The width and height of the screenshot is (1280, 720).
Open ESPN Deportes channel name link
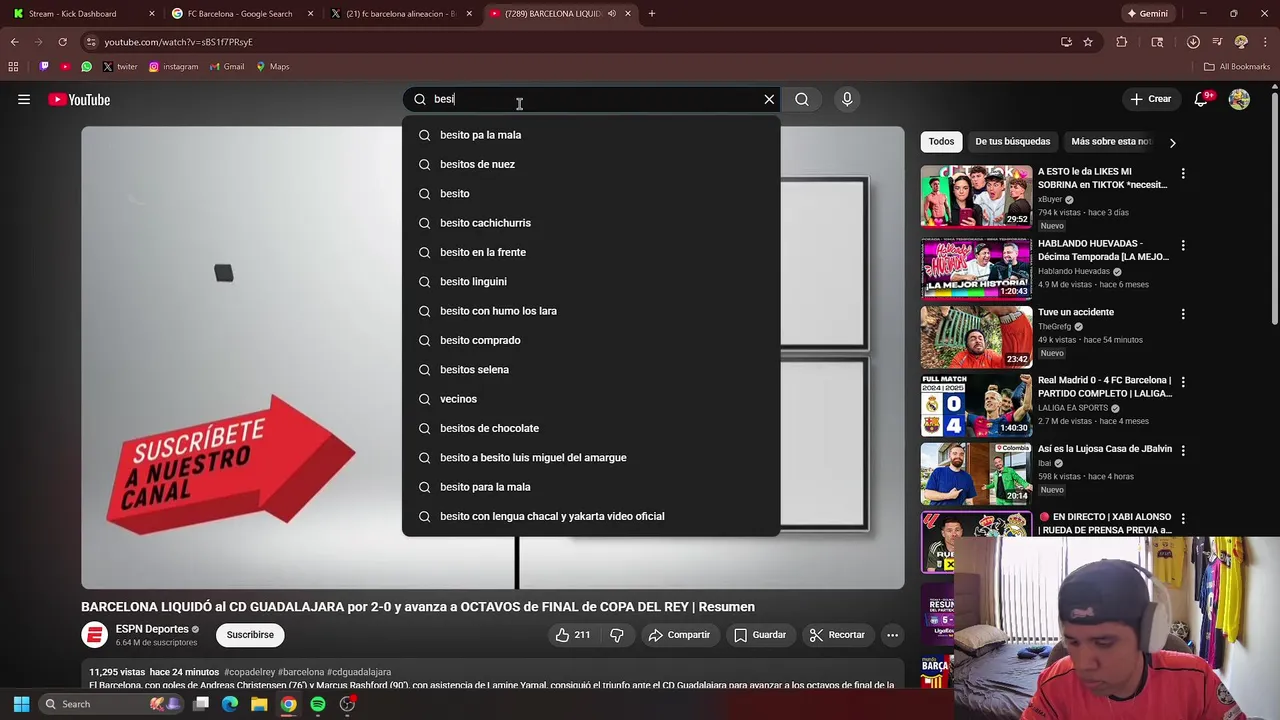(152, 629)
